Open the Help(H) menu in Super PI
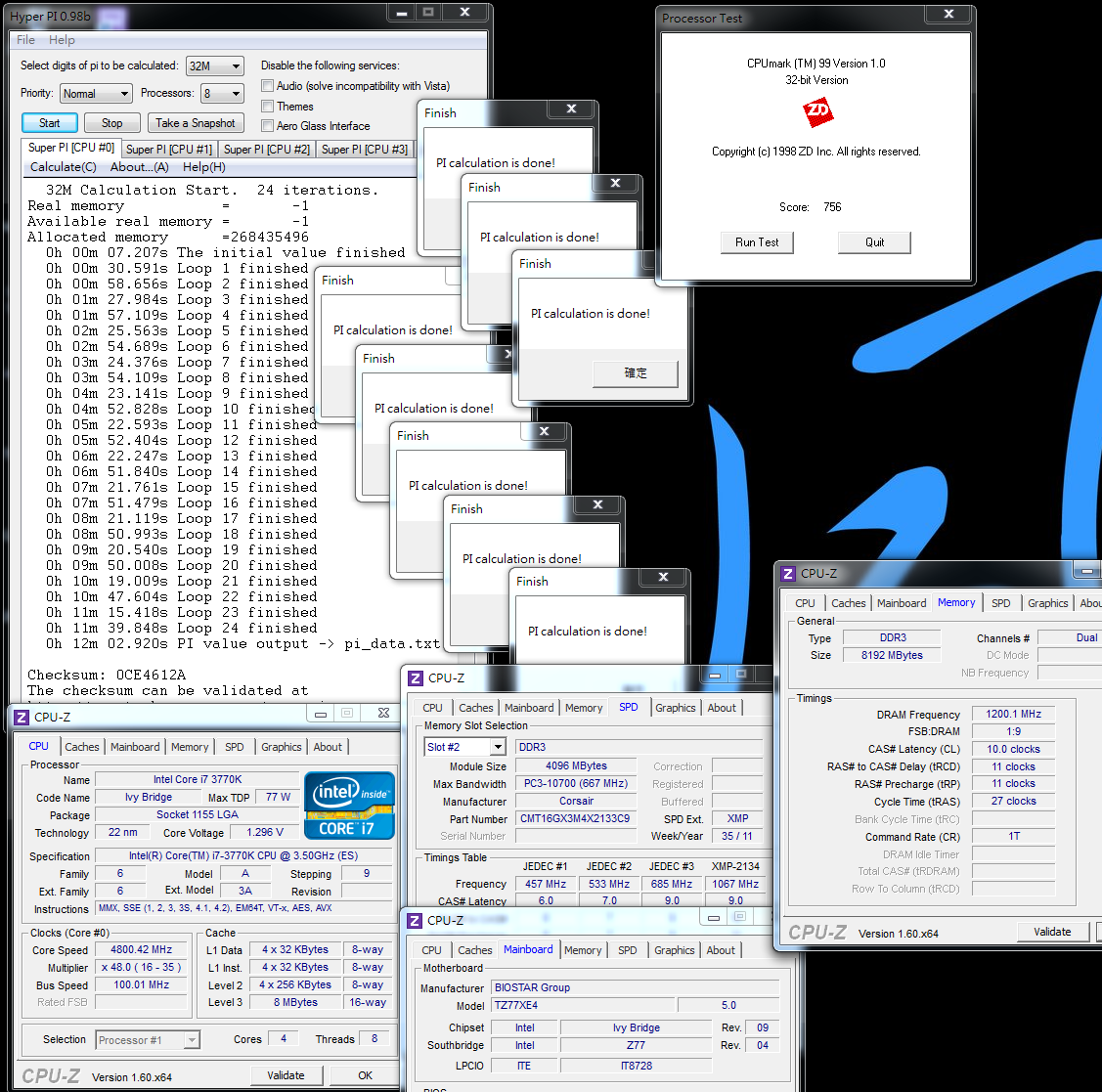1102x1092 pixels. point(203,167)
